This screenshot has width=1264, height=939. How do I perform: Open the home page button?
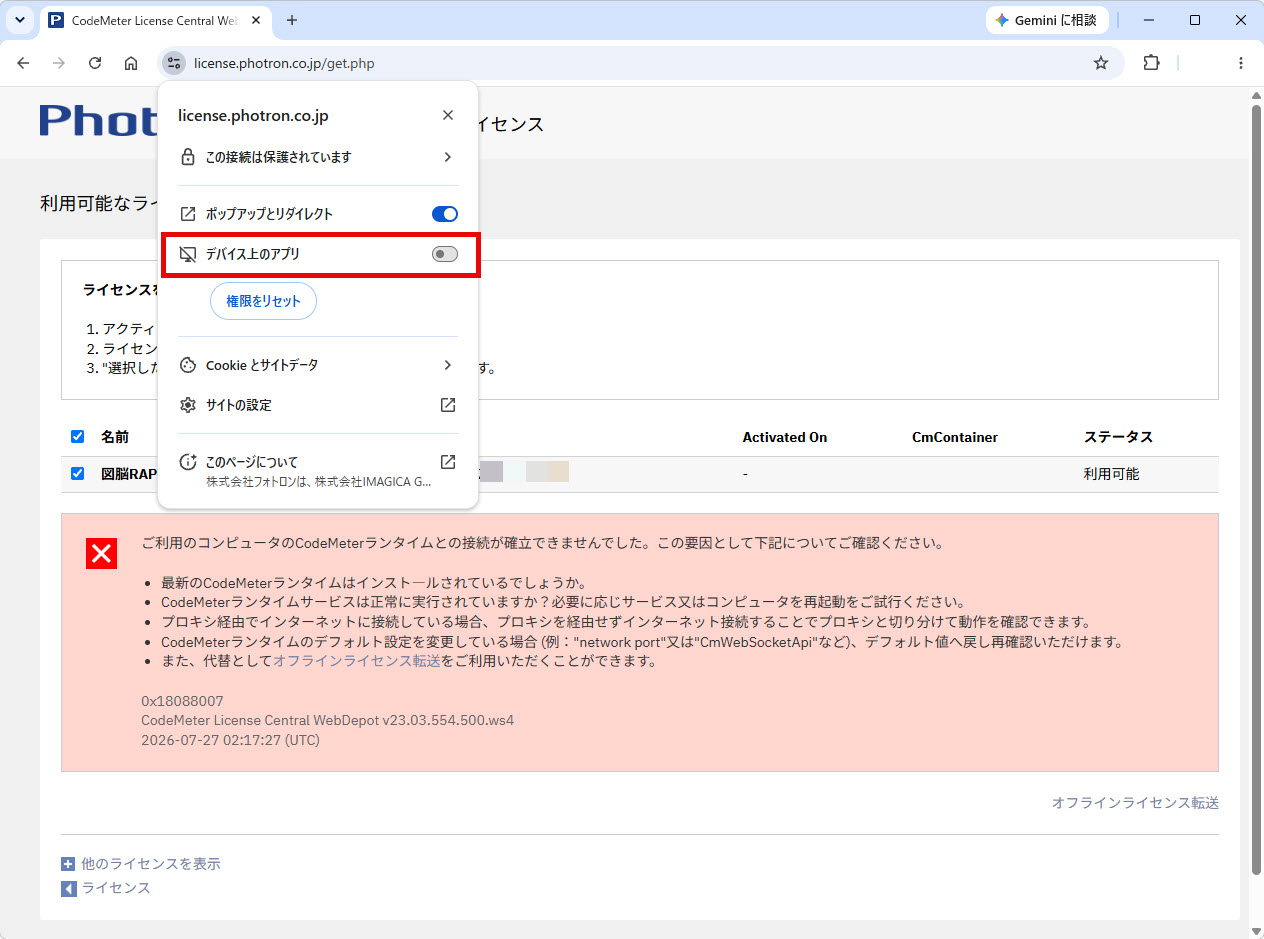(131, 63)
